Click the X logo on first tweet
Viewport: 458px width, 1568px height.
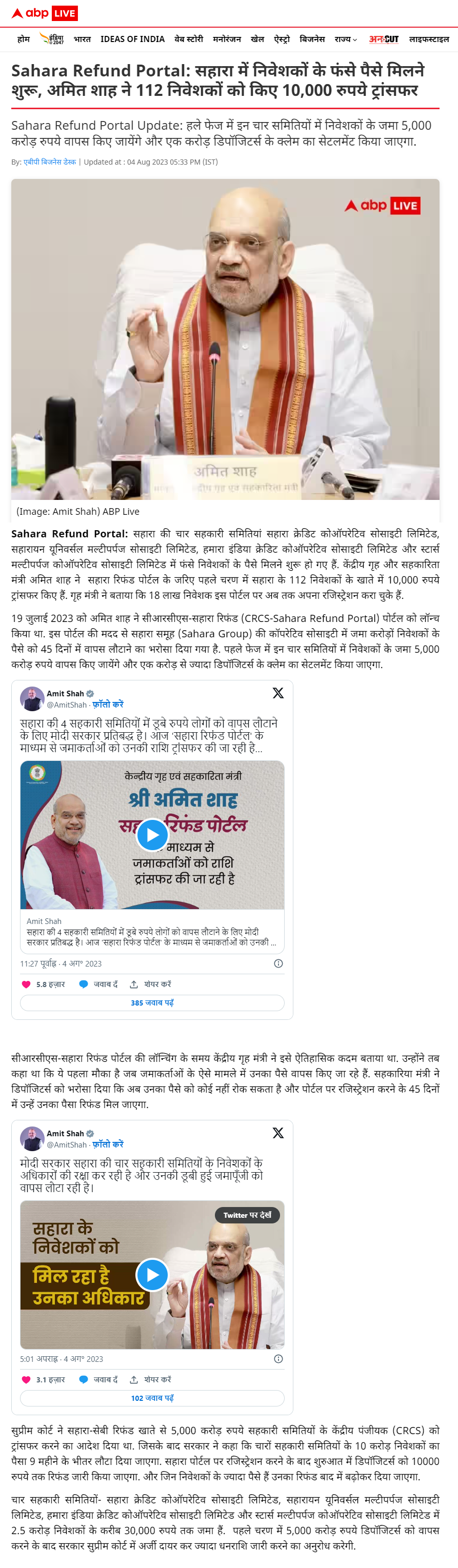click(x=278, y=693)
